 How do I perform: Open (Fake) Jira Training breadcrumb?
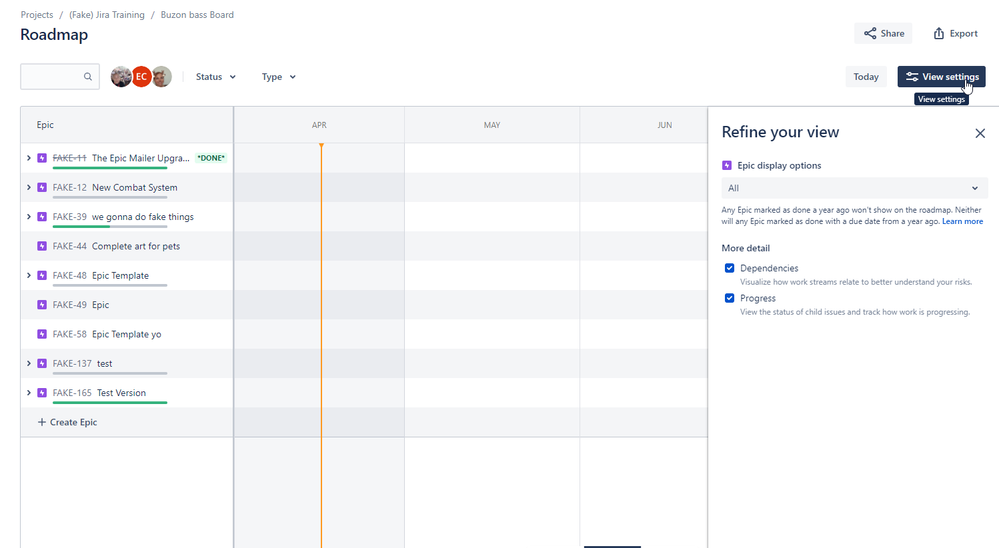point(107,15)
